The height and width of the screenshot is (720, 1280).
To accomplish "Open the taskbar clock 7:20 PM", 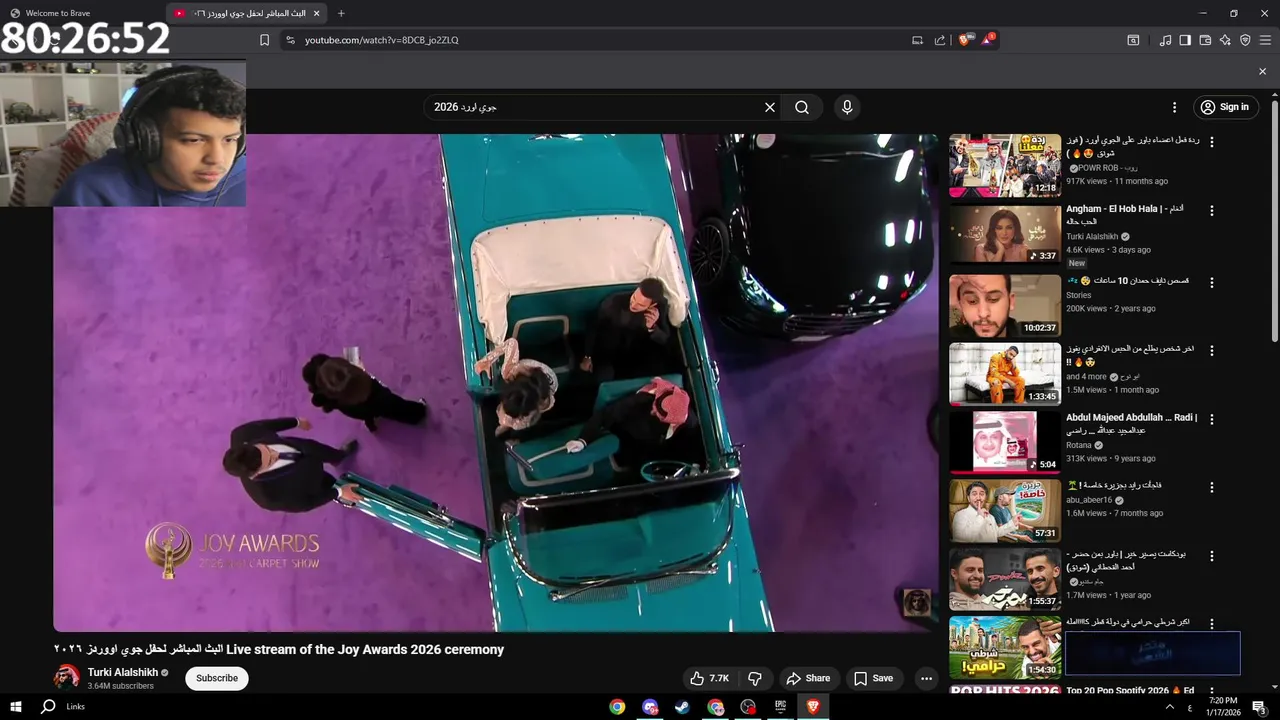I will [1223, 706].
